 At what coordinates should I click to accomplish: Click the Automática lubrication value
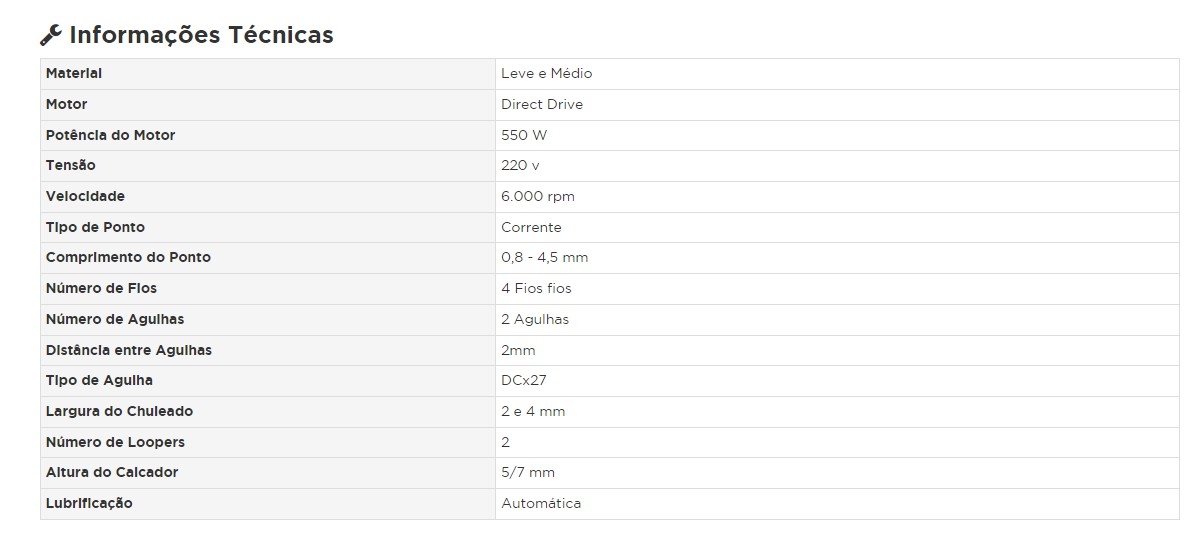coord(540,503)
